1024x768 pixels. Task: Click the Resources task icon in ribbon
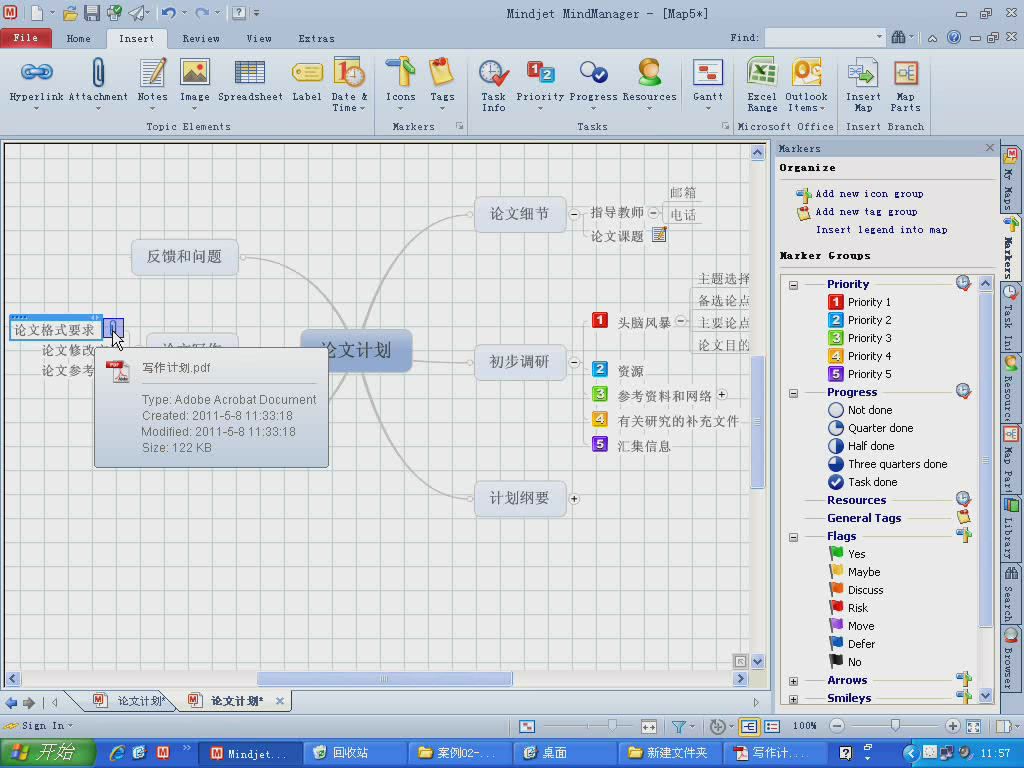click(649, 72)
